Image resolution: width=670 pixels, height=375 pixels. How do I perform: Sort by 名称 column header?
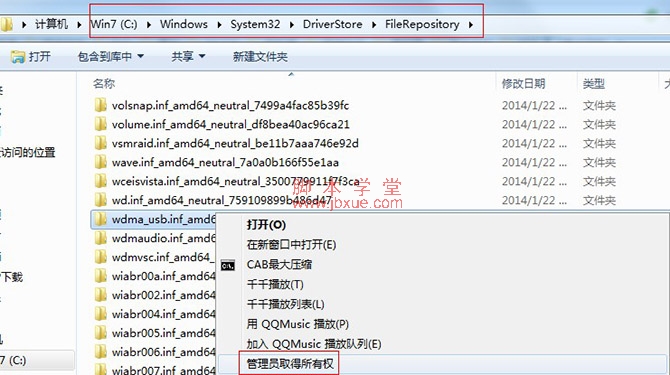pos(104,83)
